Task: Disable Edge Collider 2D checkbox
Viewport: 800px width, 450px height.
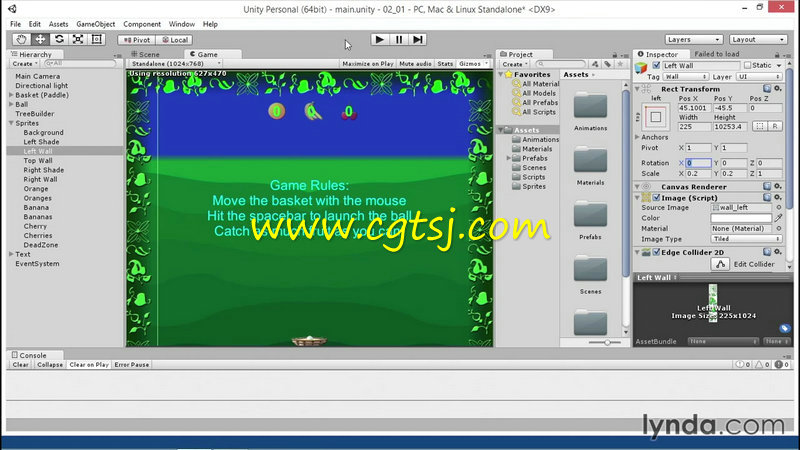Action: pyautogui.click(x=656, y=252)
